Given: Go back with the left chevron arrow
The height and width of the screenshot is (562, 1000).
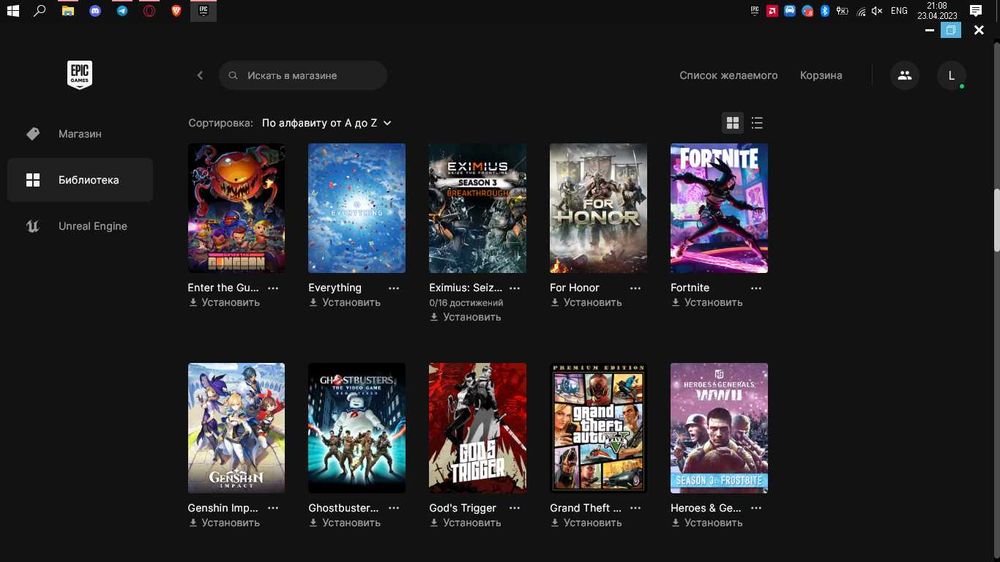Looking at the screenshot, I should click(200, 75).
